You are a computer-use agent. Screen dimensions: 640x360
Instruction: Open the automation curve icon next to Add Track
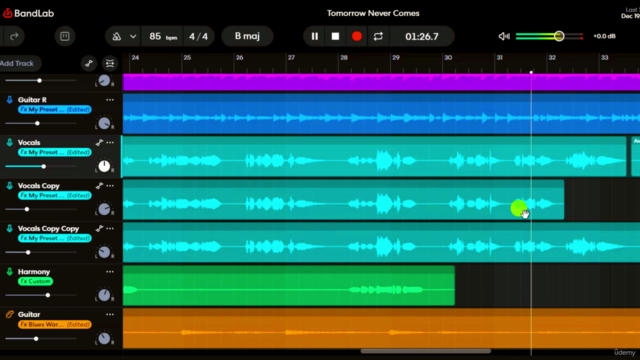pyautogui.click(x=89, y=63)
